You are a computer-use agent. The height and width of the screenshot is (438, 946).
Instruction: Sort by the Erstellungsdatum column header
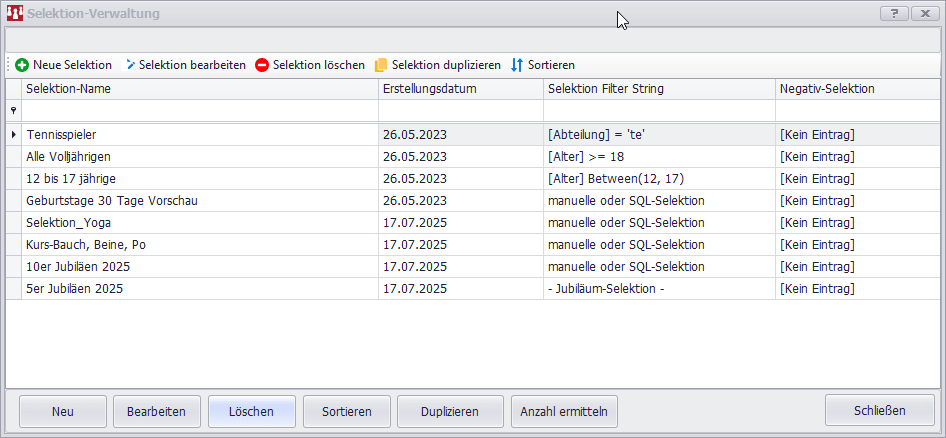(x=460, y=89)
